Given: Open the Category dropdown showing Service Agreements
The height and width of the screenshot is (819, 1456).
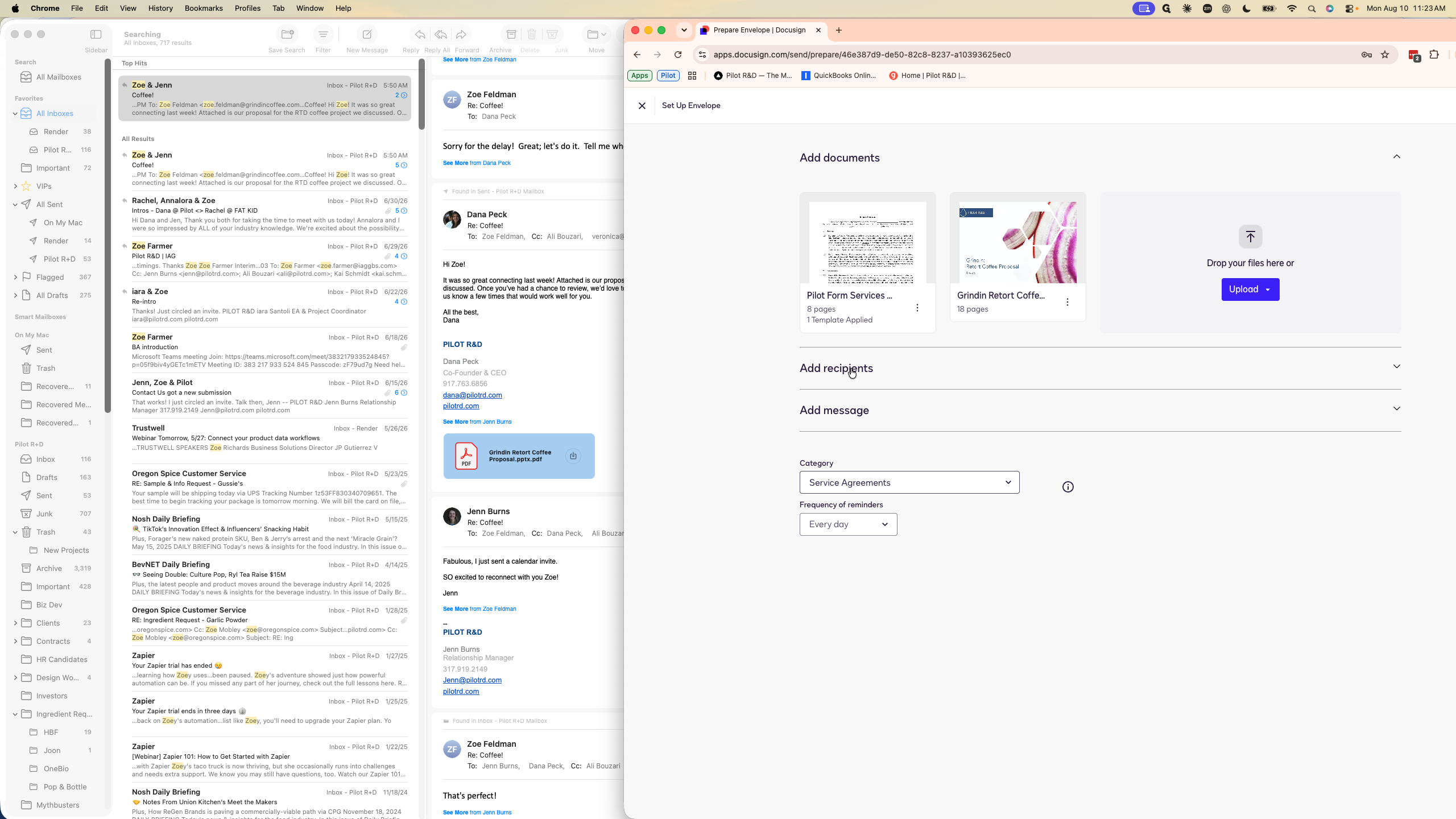Looking at the screenshot, I should pyautogui.click(x=909, y=482).
